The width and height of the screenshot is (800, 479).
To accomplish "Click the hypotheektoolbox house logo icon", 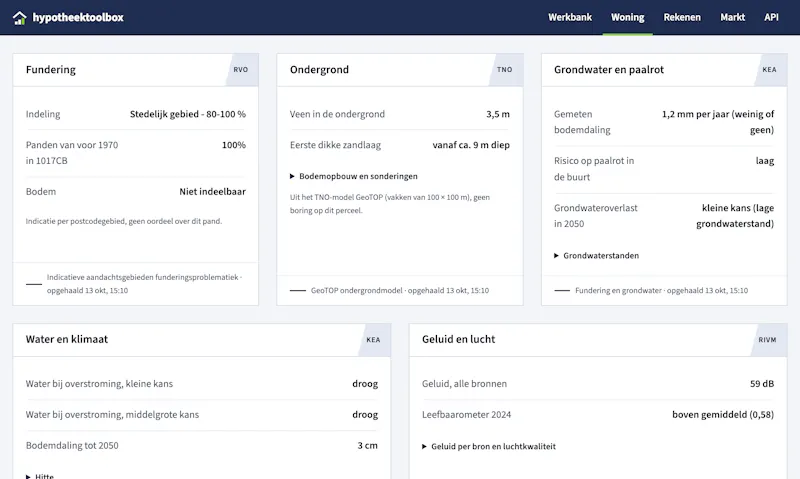I will (x=19, y=18).
